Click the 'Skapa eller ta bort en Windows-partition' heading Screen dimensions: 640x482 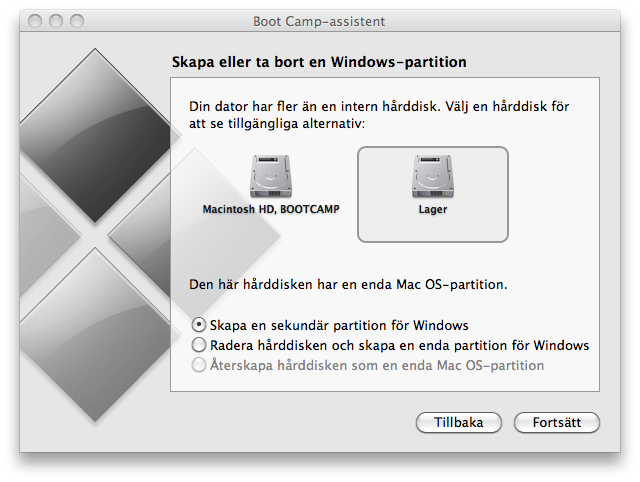(x=319, y=62)
